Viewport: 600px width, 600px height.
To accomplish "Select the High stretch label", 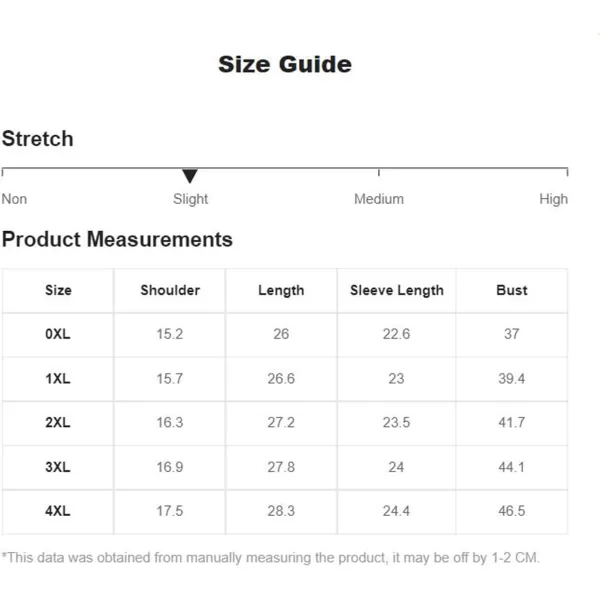I will click(553, 199).
